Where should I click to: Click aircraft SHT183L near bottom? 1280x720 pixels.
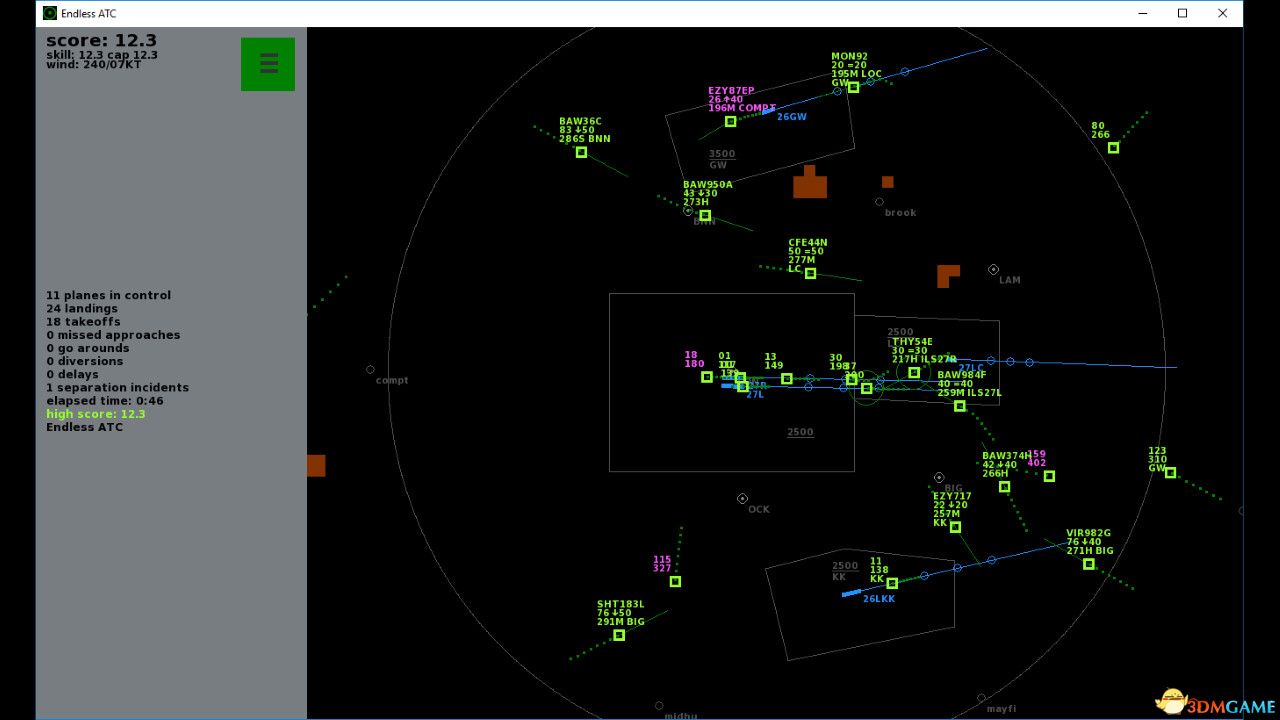(x=619, y=635)
